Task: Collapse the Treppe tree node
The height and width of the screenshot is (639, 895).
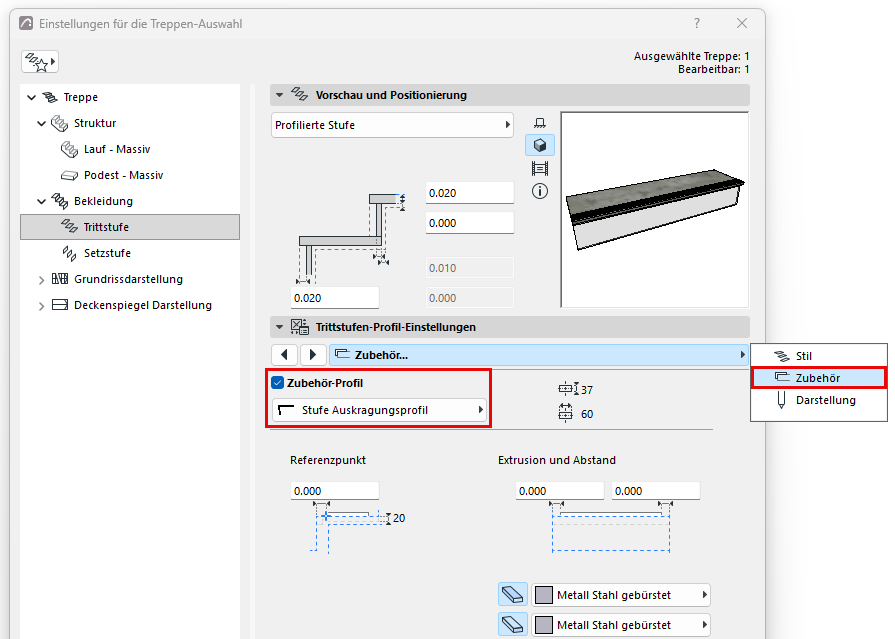Action: tap(32, 98)
